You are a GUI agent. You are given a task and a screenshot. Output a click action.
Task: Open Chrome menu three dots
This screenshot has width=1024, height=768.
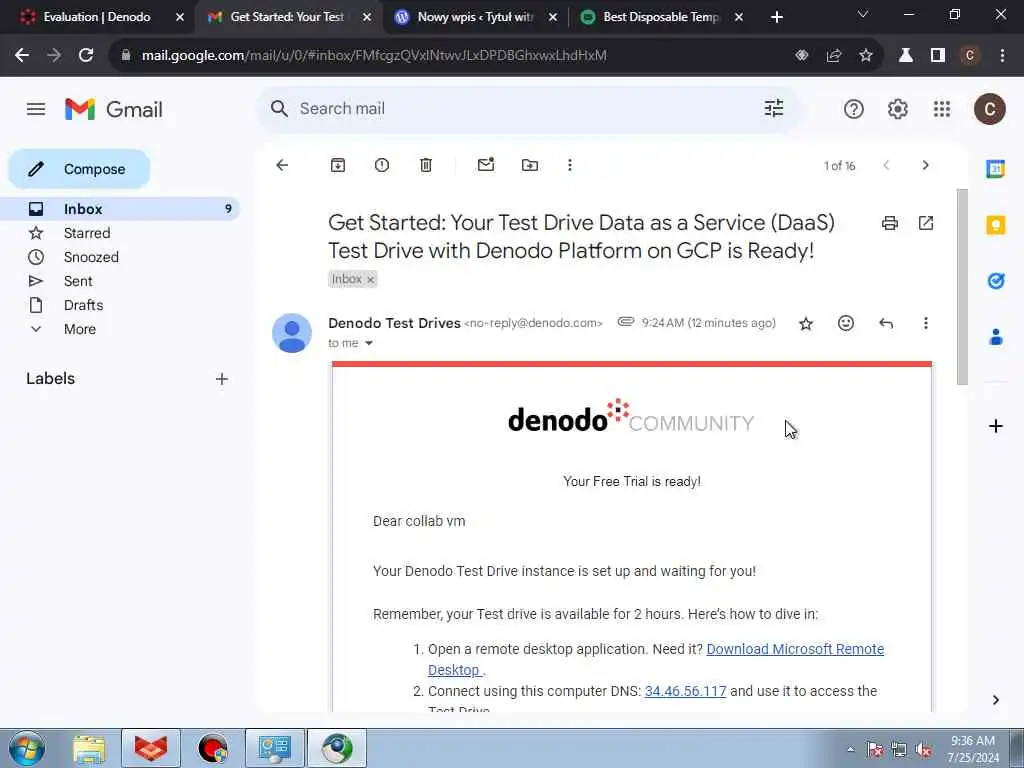click(x=1002, y=56)
